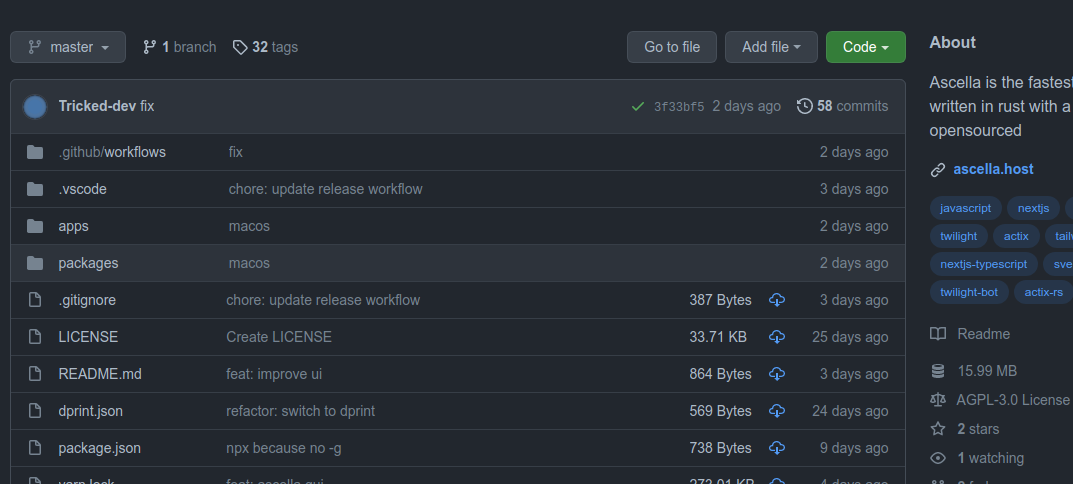Open the .gitignore file
1073x484 pixels.
pyautogui.click(x=87, y=300)
